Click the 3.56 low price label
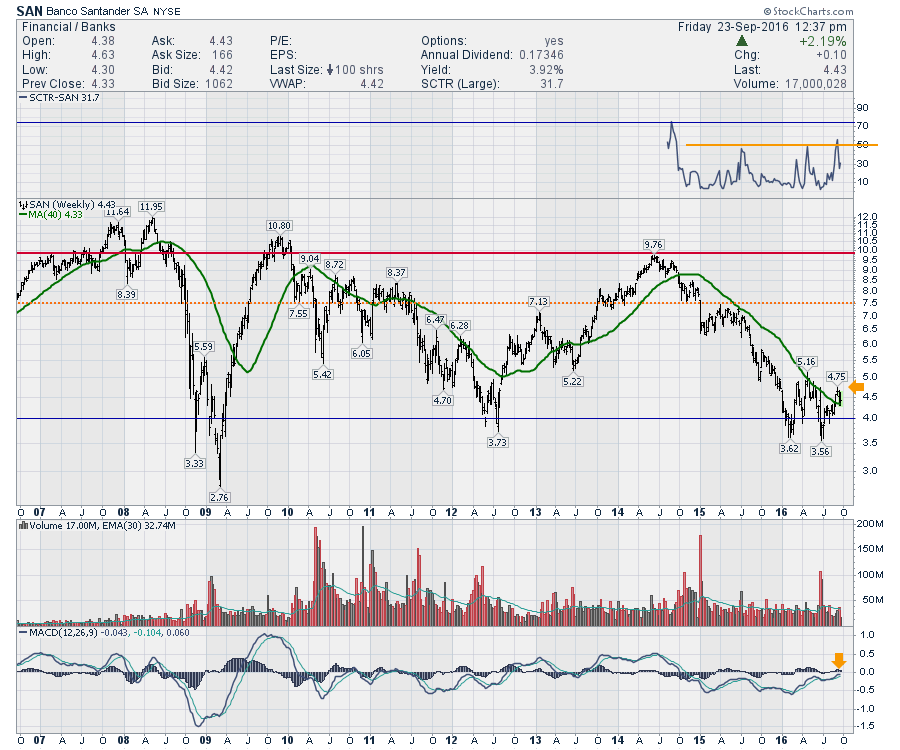This screenshot has height=750, width=900. (x=823, y=452)
